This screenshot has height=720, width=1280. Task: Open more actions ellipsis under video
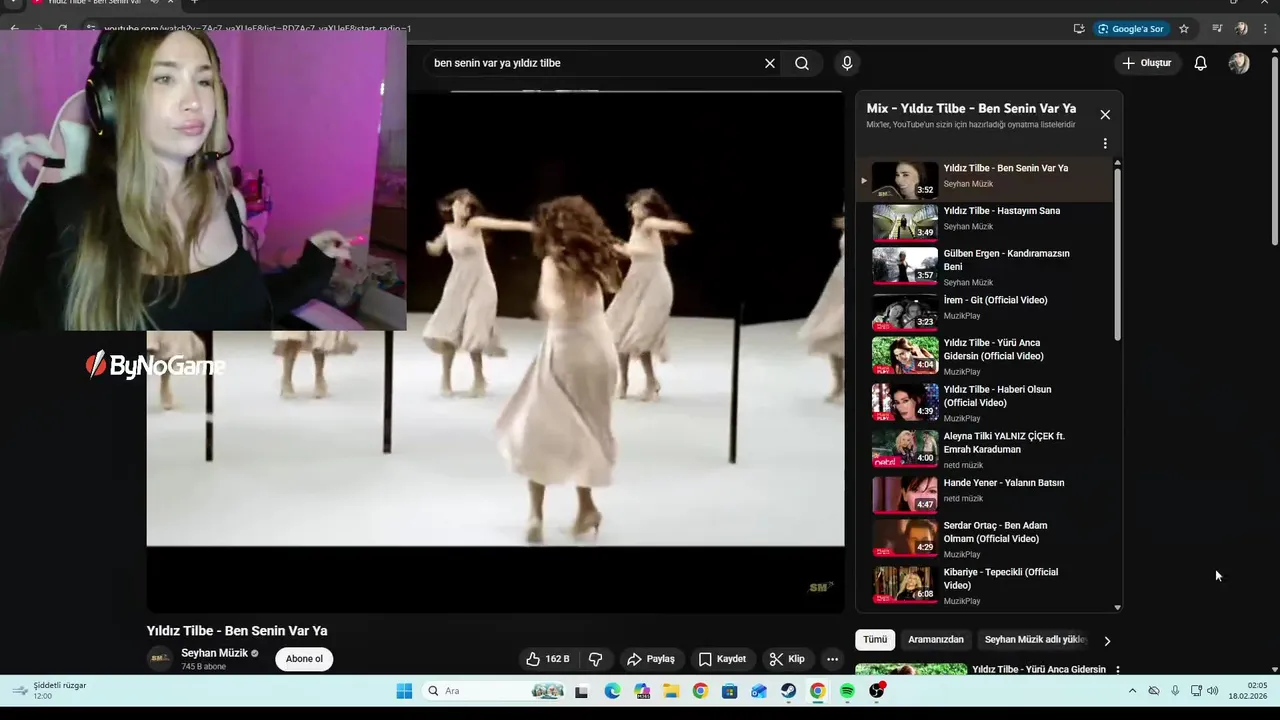click(832, 659)
